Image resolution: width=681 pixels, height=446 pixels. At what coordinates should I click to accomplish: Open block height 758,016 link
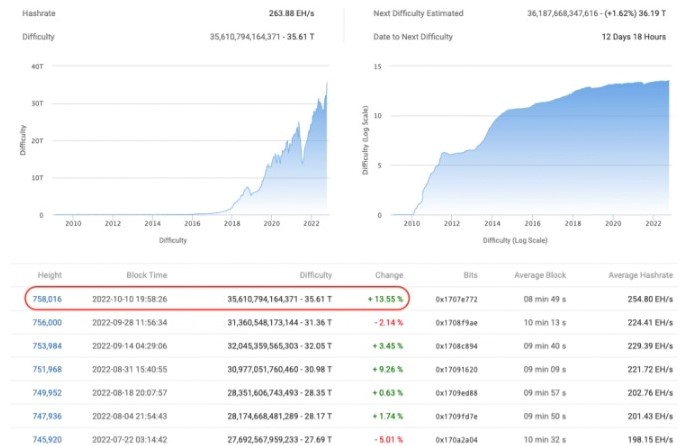[x=49, y=298]
